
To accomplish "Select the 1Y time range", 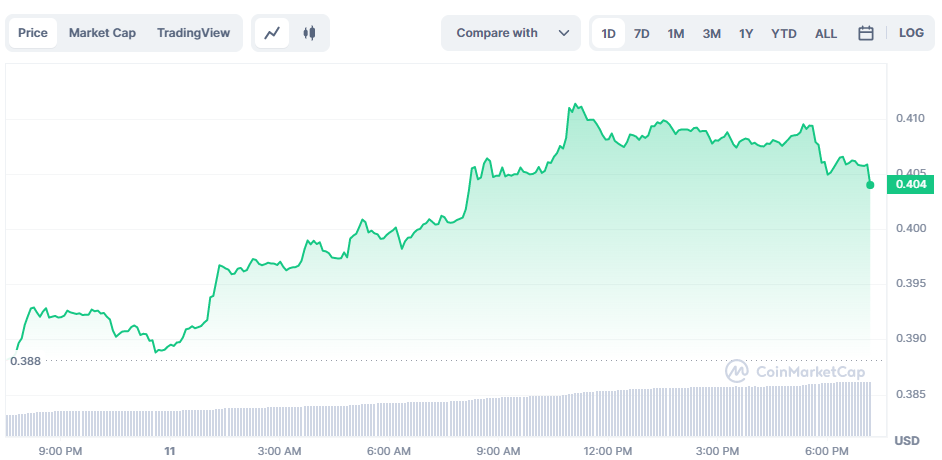I will pyautogui.click(x=746, y=33).
